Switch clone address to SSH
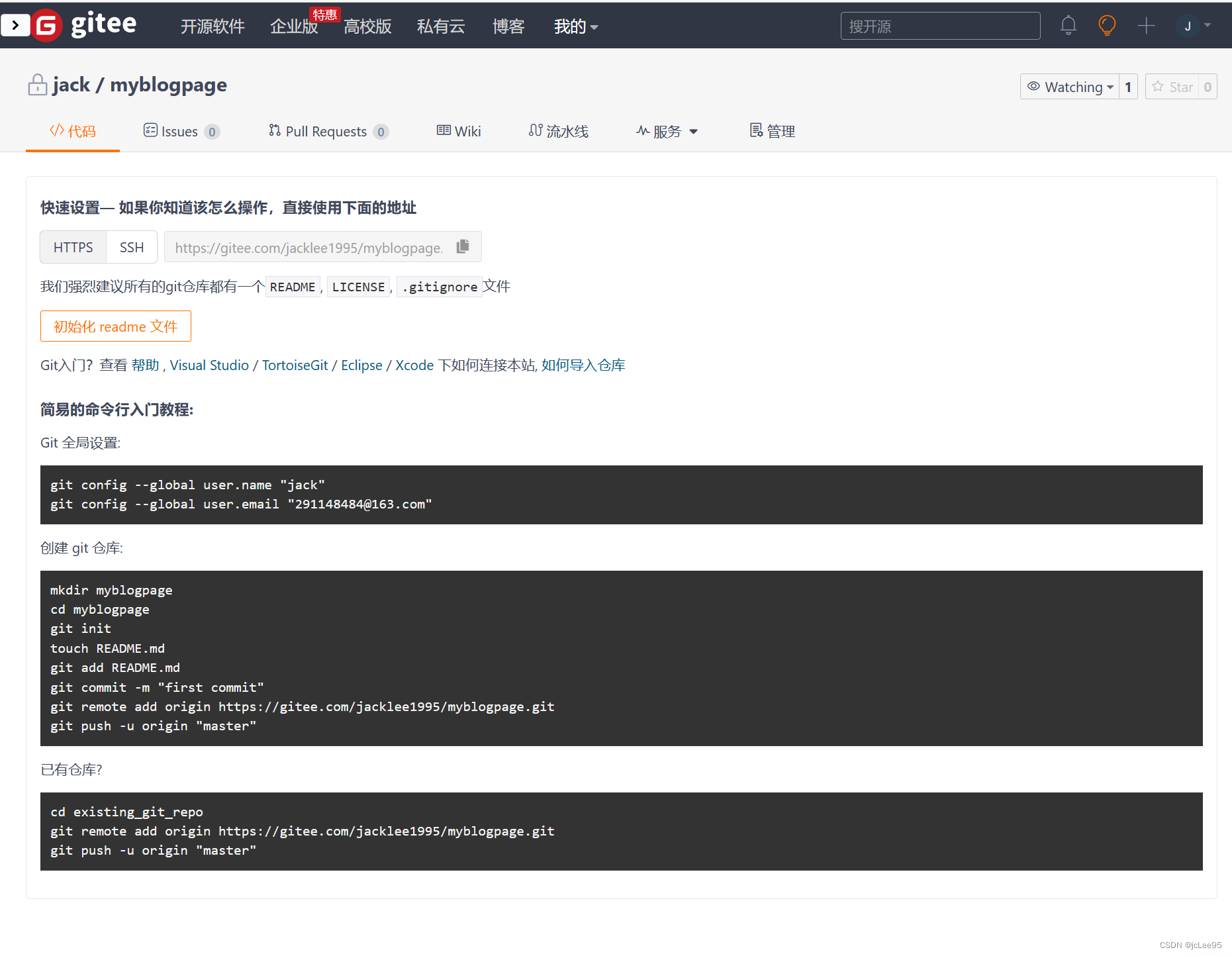 (x=131, y=246)
